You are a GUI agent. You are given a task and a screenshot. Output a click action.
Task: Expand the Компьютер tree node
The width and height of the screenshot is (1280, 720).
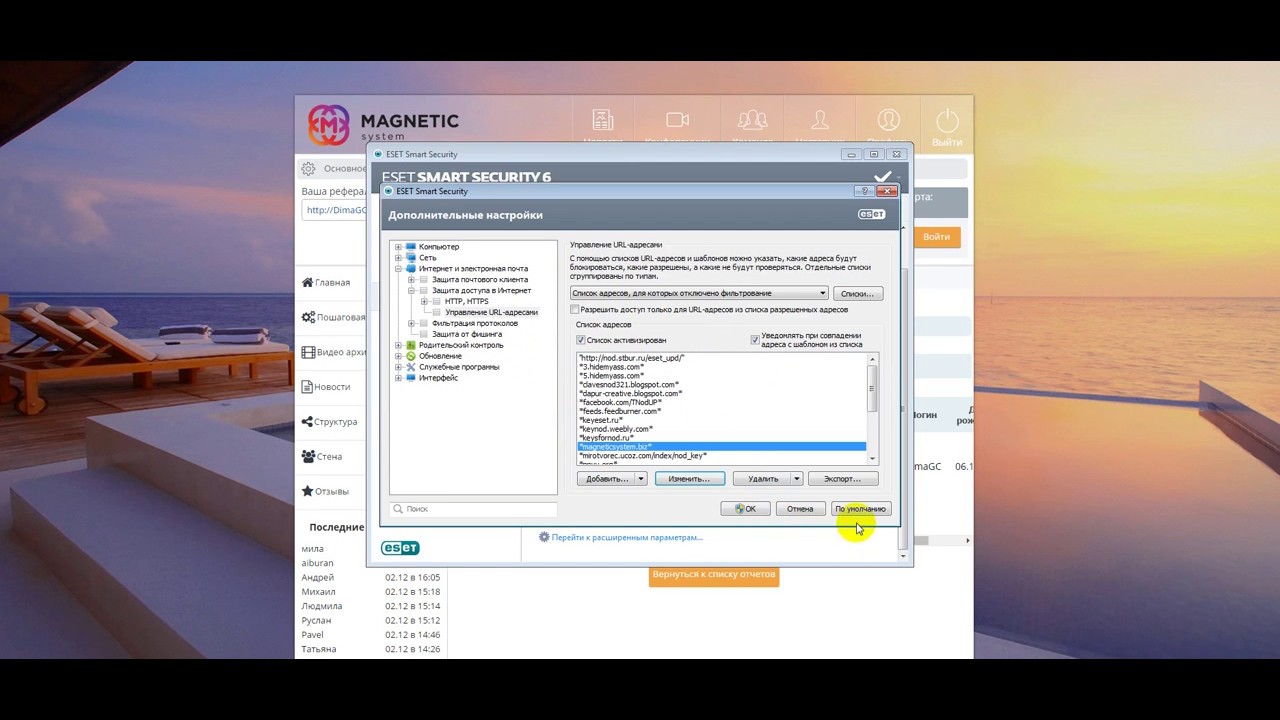tap(398, 247)
